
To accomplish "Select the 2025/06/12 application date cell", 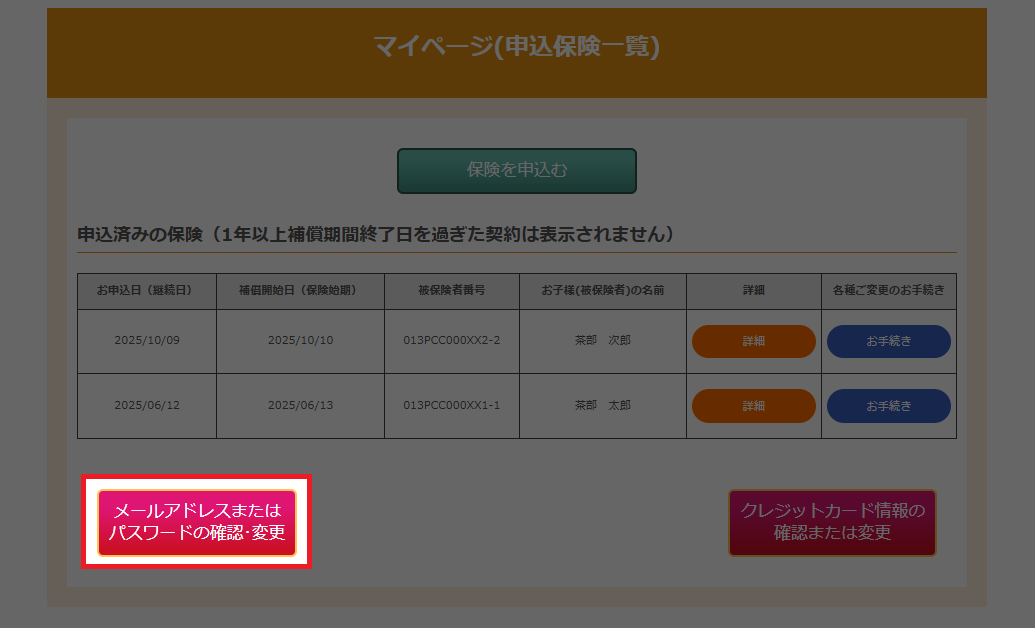I will (146, 405).
